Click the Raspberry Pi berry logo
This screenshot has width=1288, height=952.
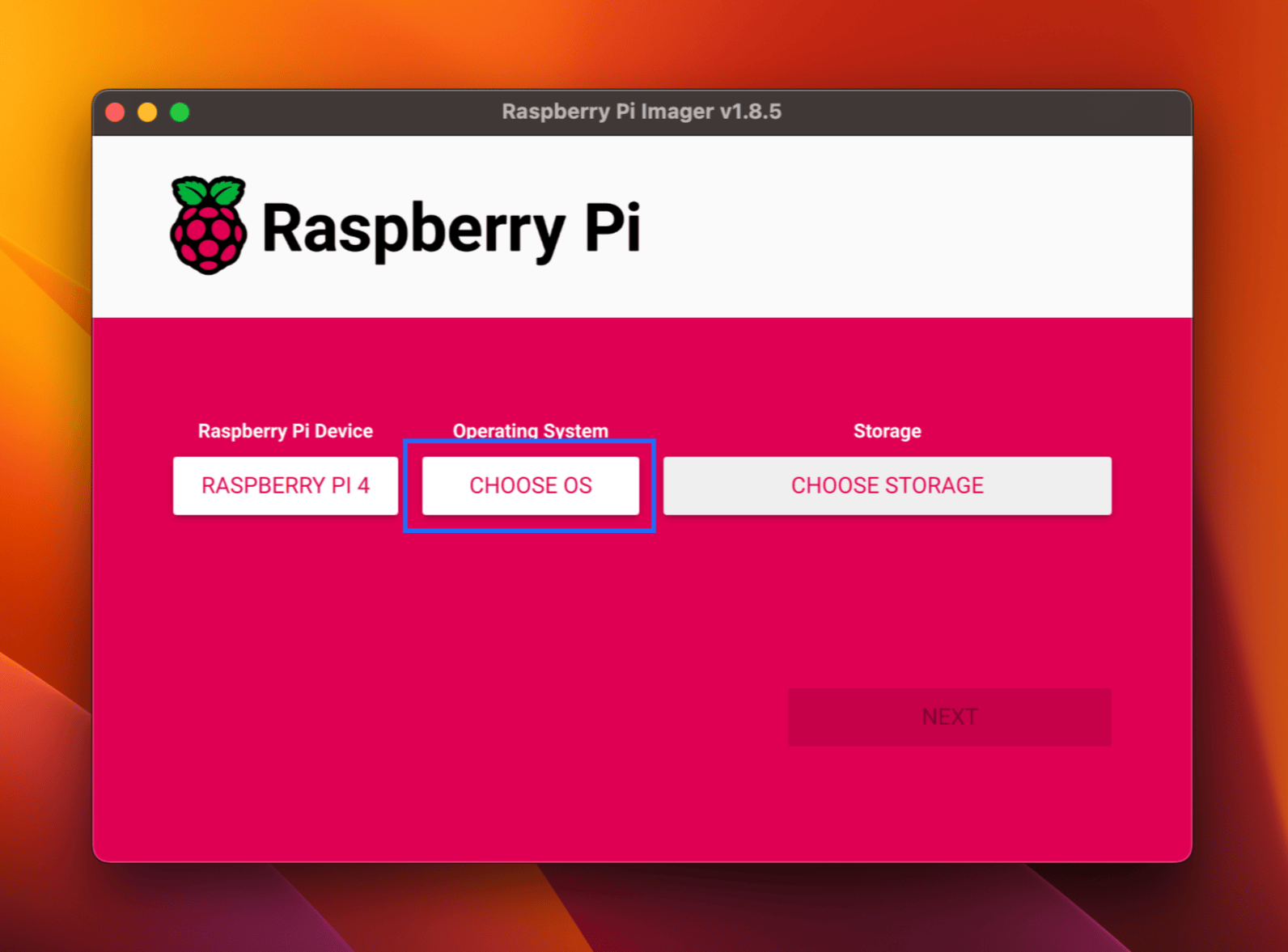(x=208, y=226)
